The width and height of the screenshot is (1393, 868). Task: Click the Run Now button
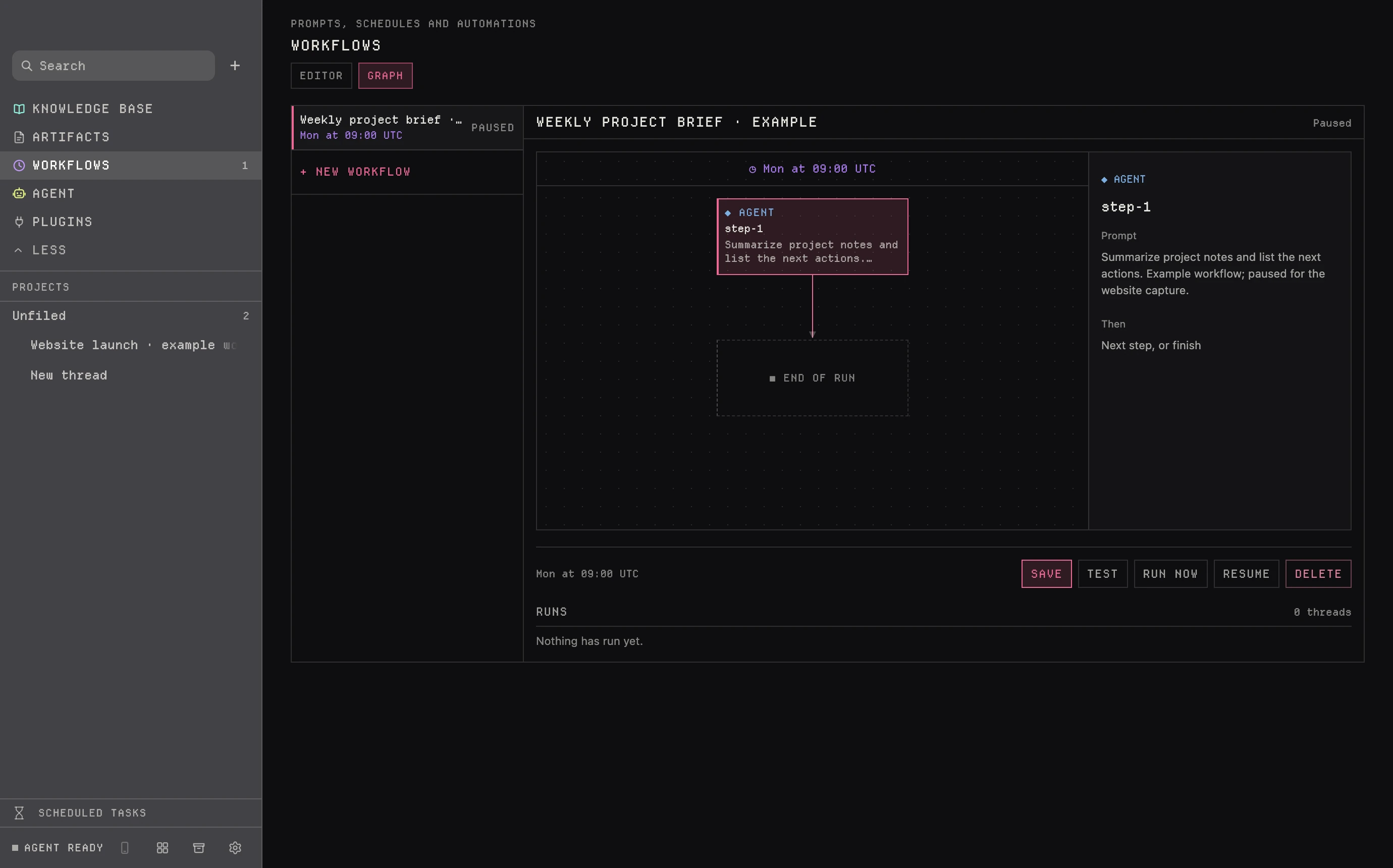pos(1170,573)
